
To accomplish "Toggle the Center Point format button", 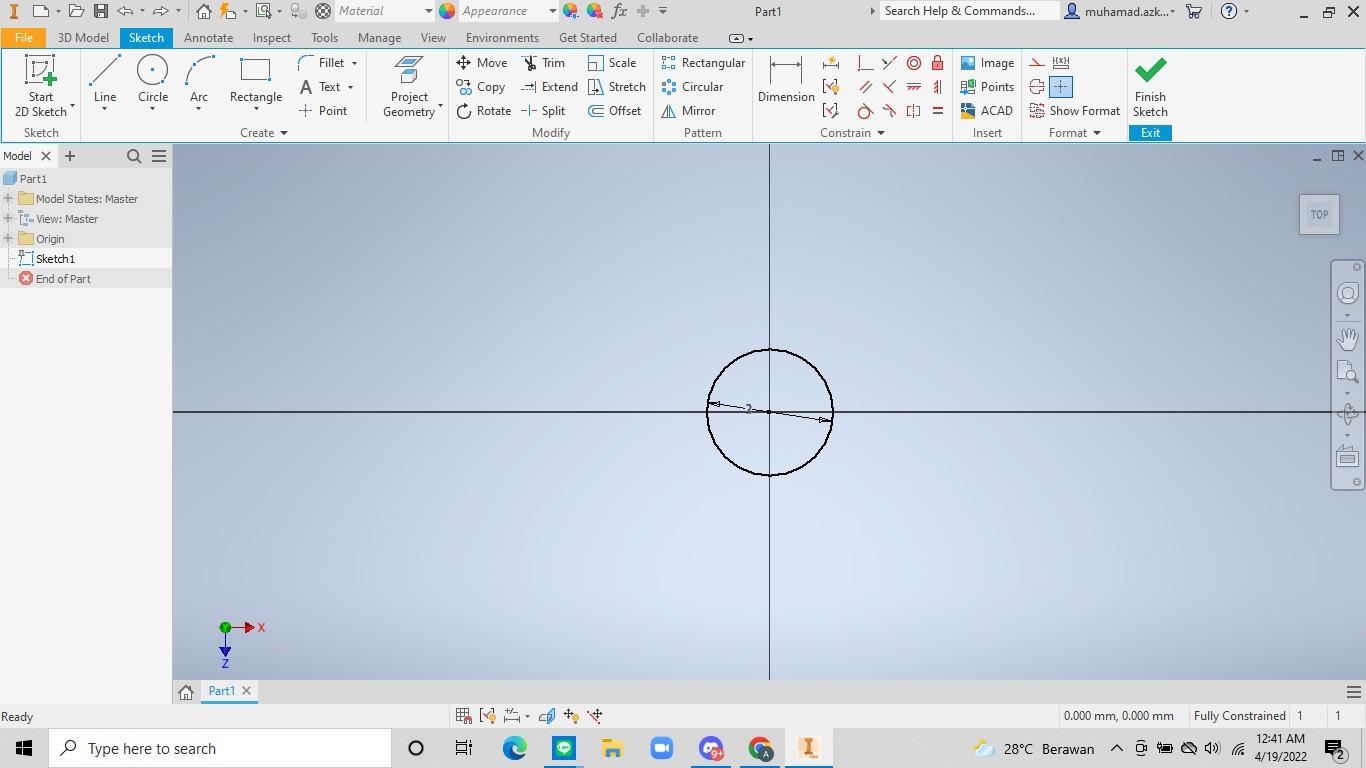I will coord(1061,87).
